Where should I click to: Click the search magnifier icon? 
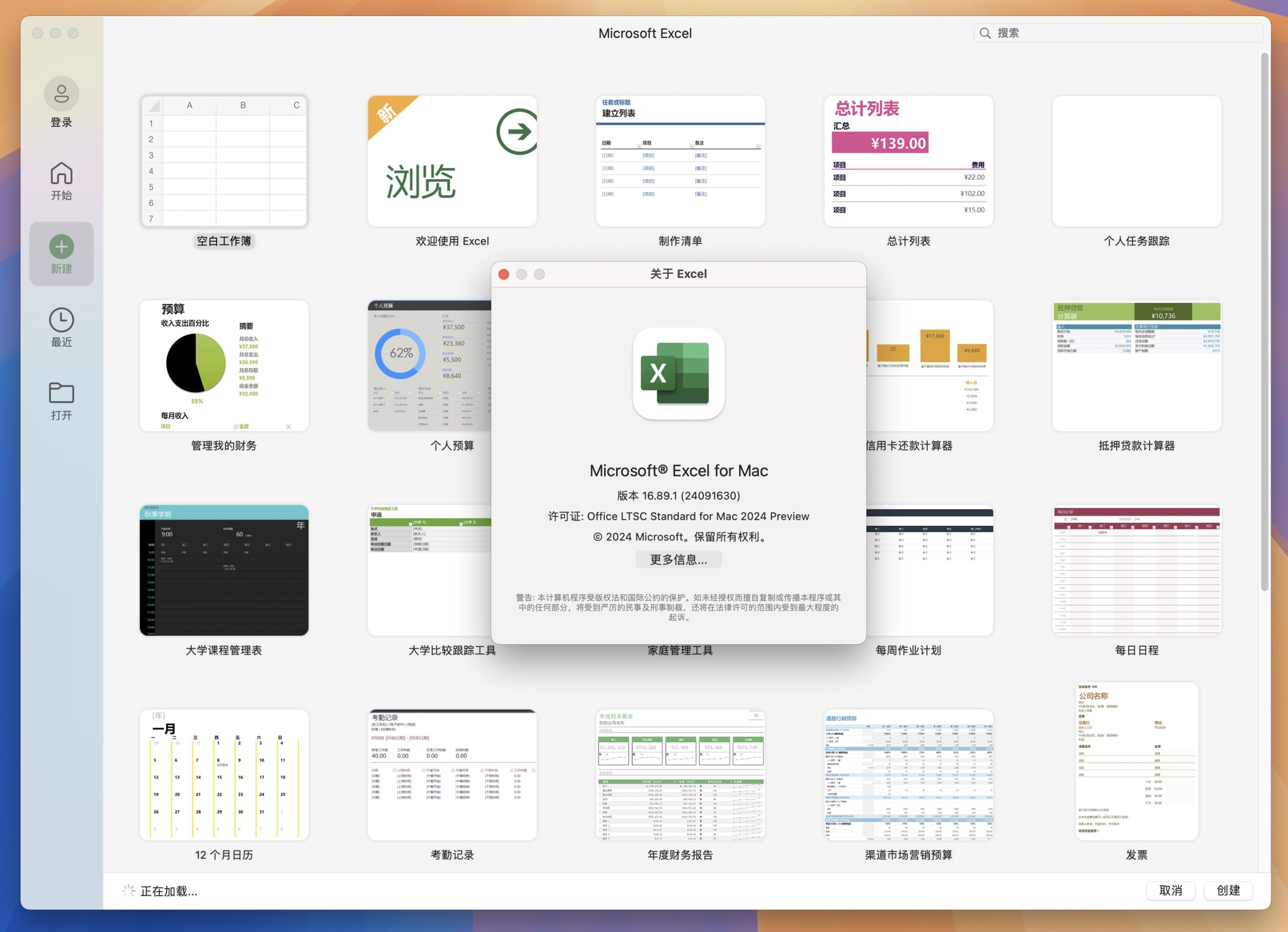(985, 33)
